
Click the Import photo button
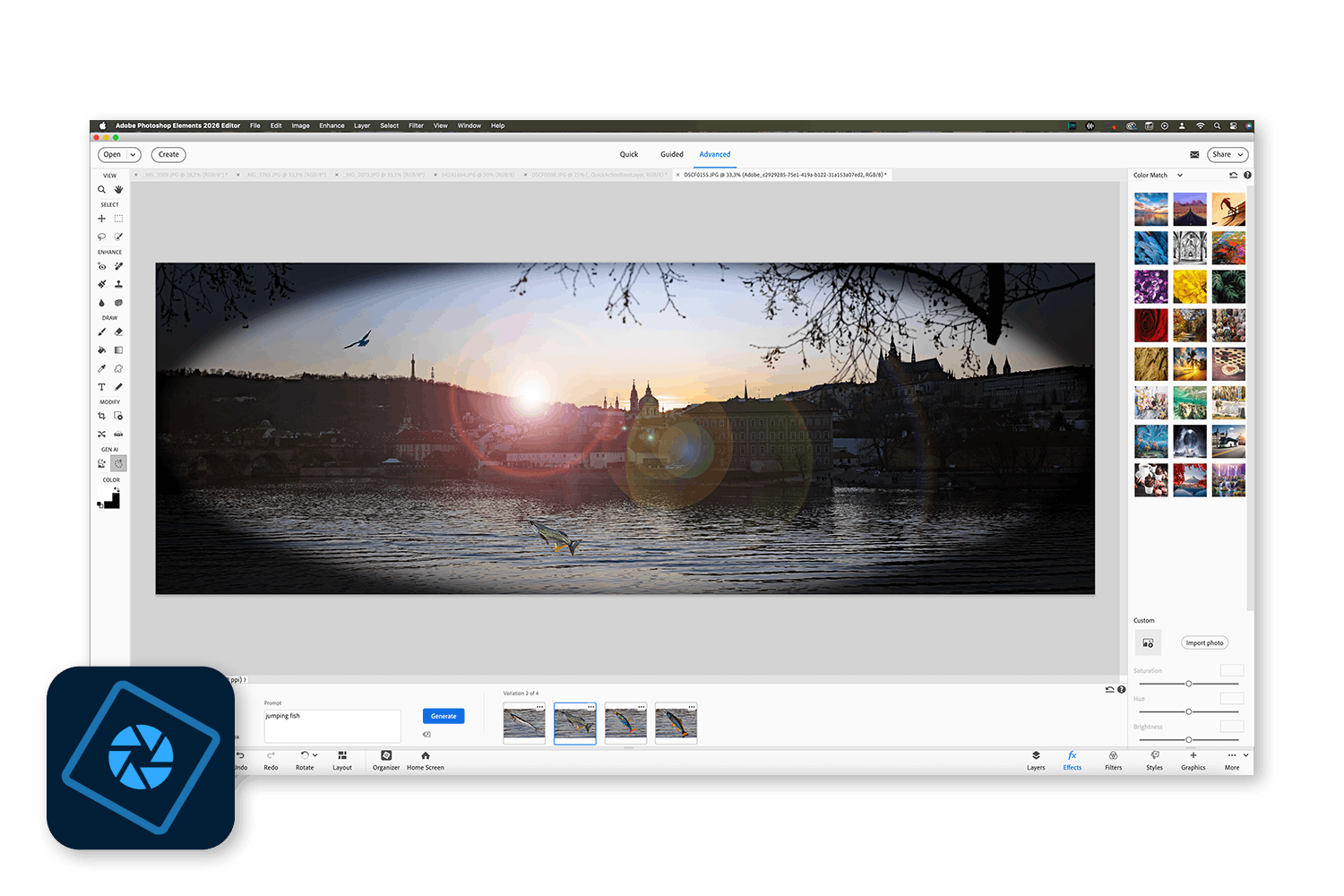(1204, 643)
